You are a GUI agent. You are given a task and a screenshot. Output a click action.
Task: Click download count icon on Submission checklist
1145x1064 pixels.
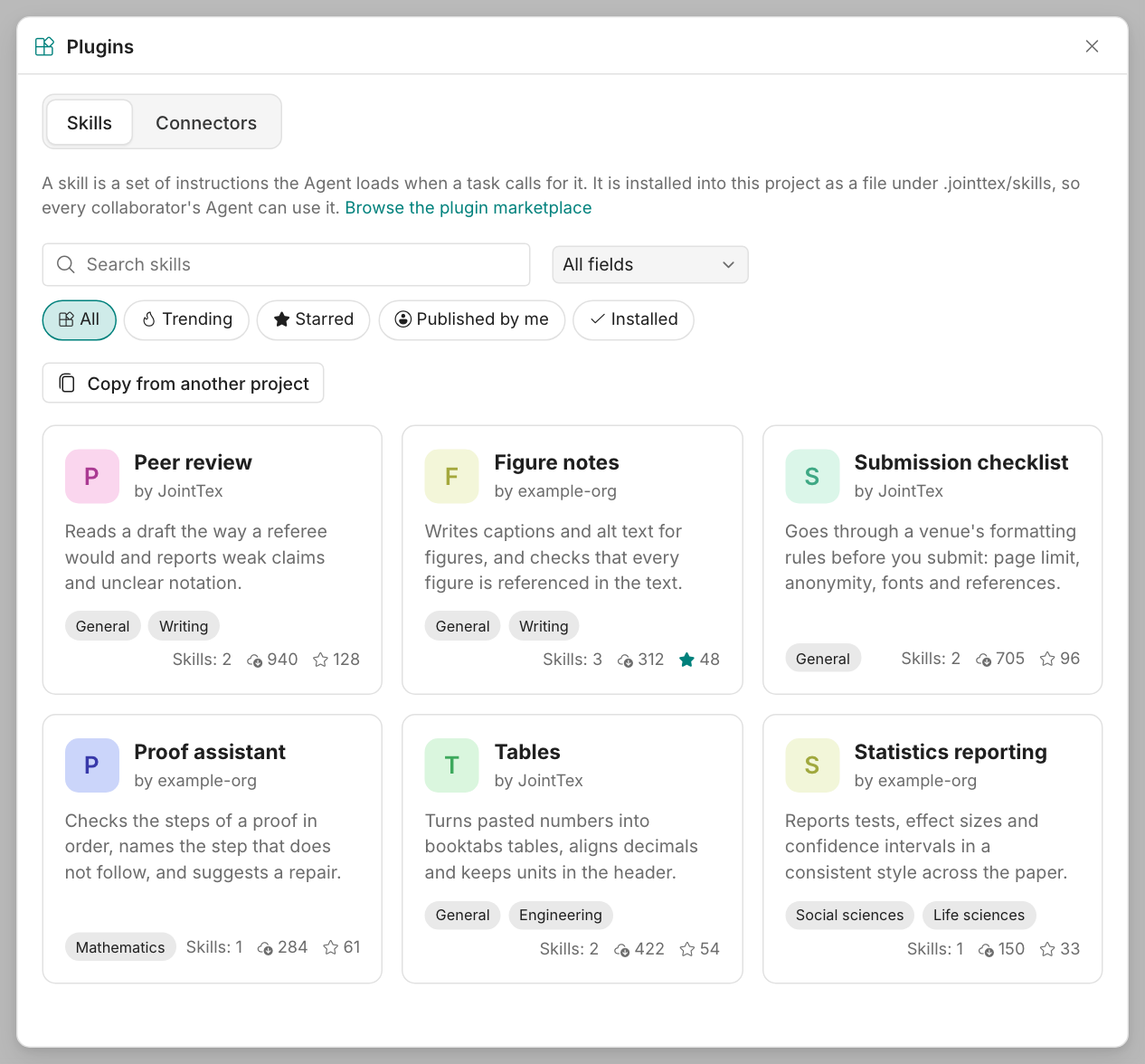pyautogui.click(x=983, y=660)
